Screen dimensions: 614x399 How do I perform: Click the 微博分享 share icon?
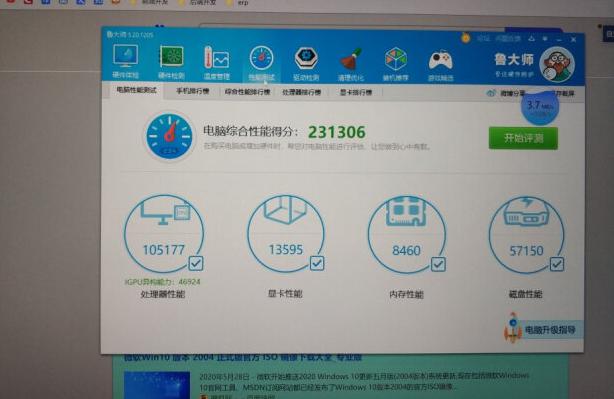point(491,93)
